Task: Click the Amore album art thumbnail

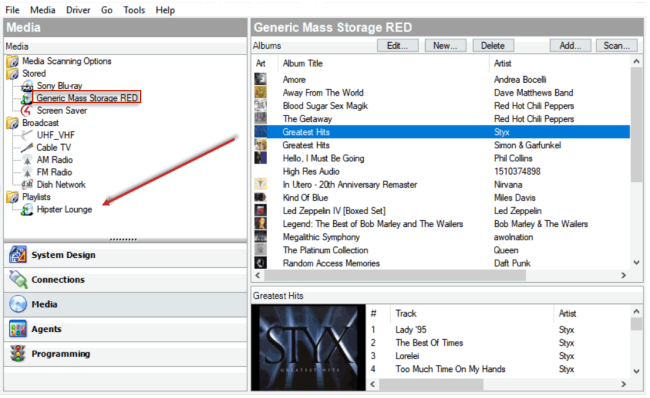Action: click(260, 79)
